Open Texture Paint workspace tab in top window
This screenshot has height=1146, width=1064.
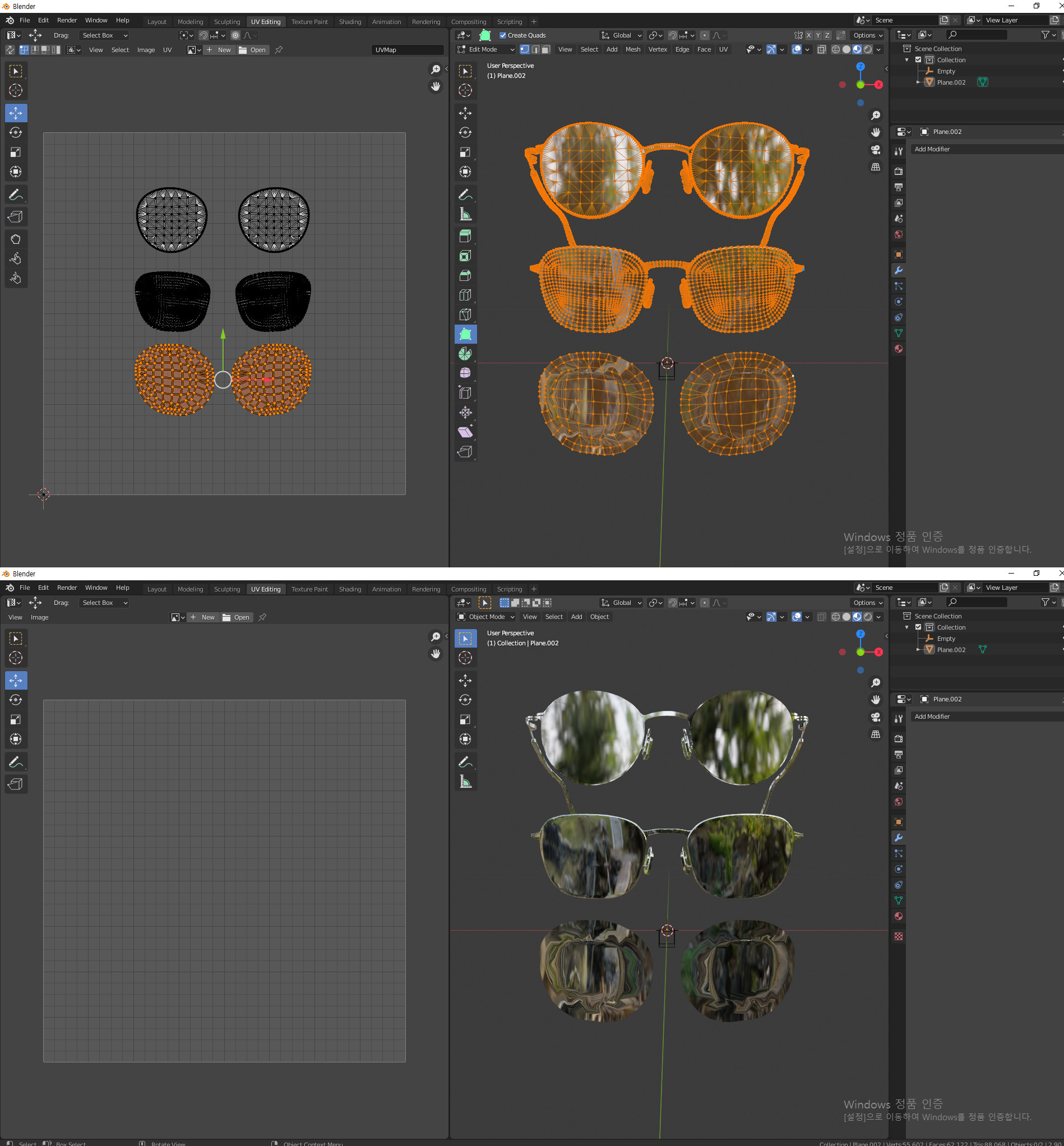coord(309,22)
